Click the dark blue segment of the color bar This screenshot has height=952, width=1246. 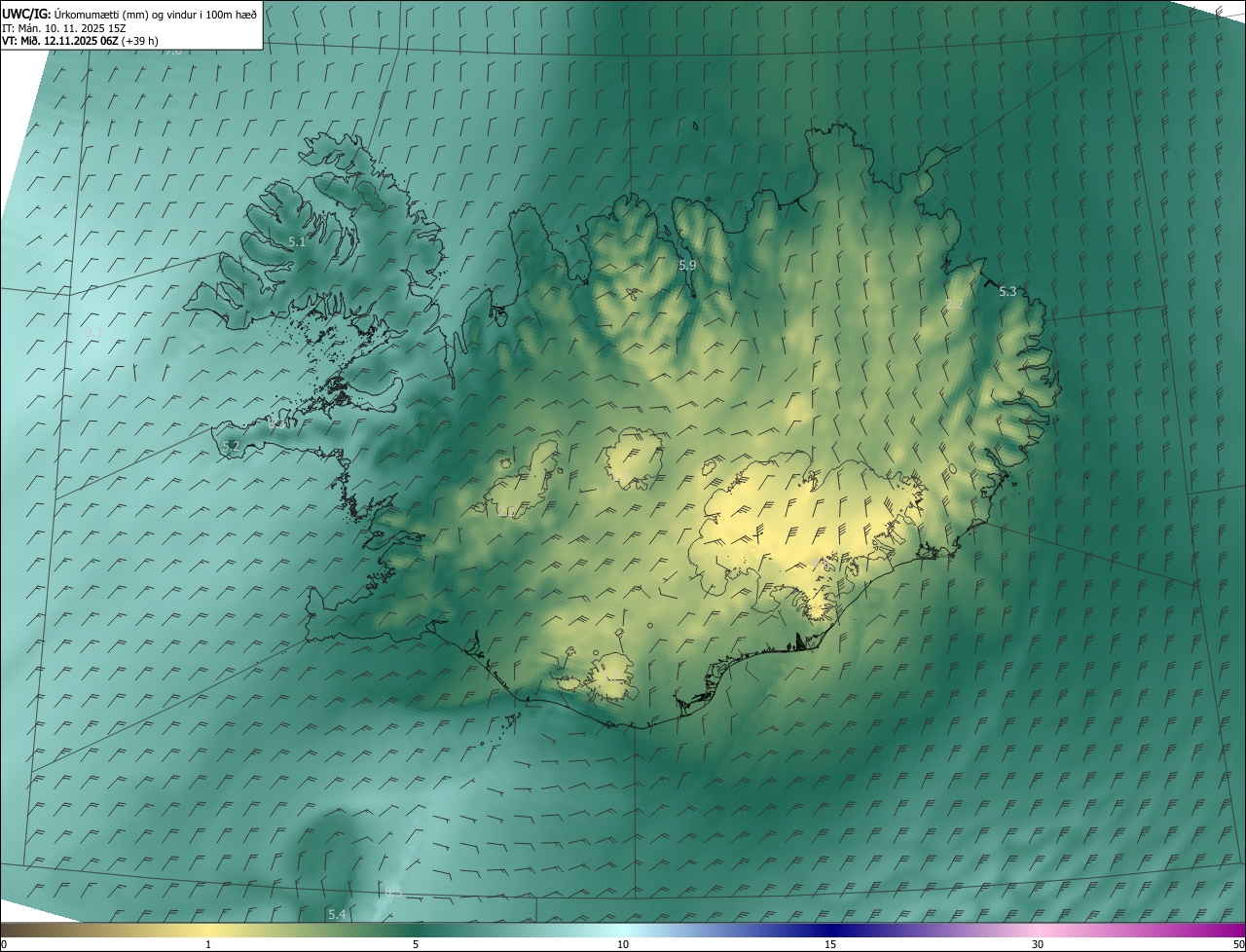(830, 931)
